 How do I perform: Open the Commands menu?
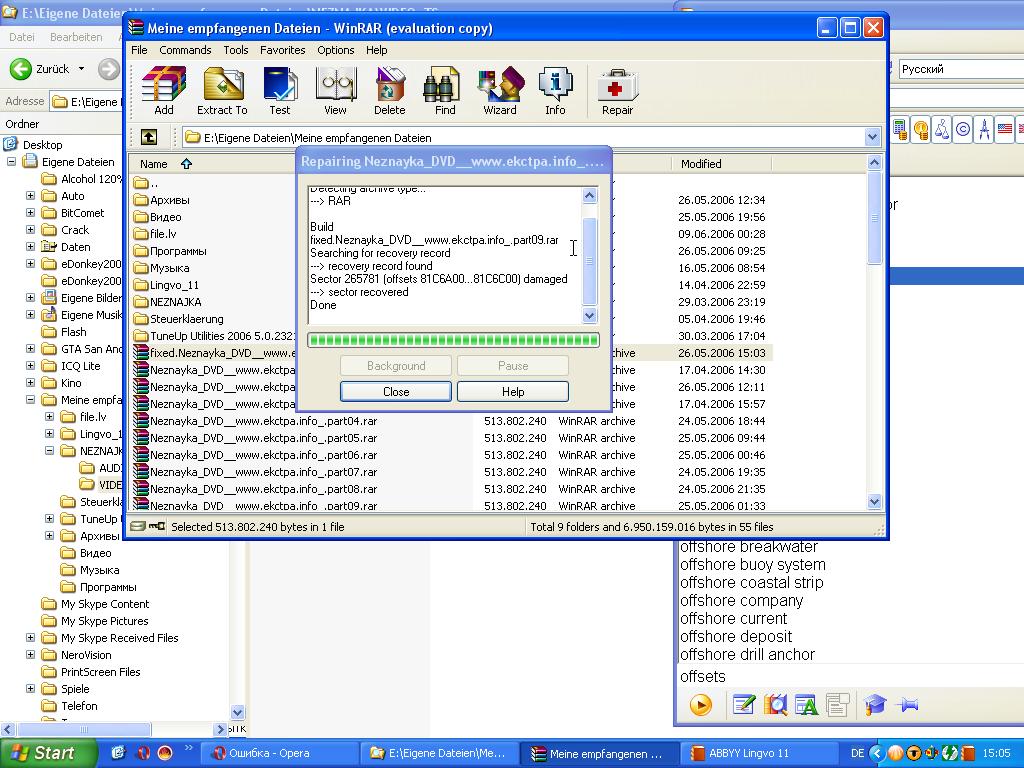click(x=185, y=50)
